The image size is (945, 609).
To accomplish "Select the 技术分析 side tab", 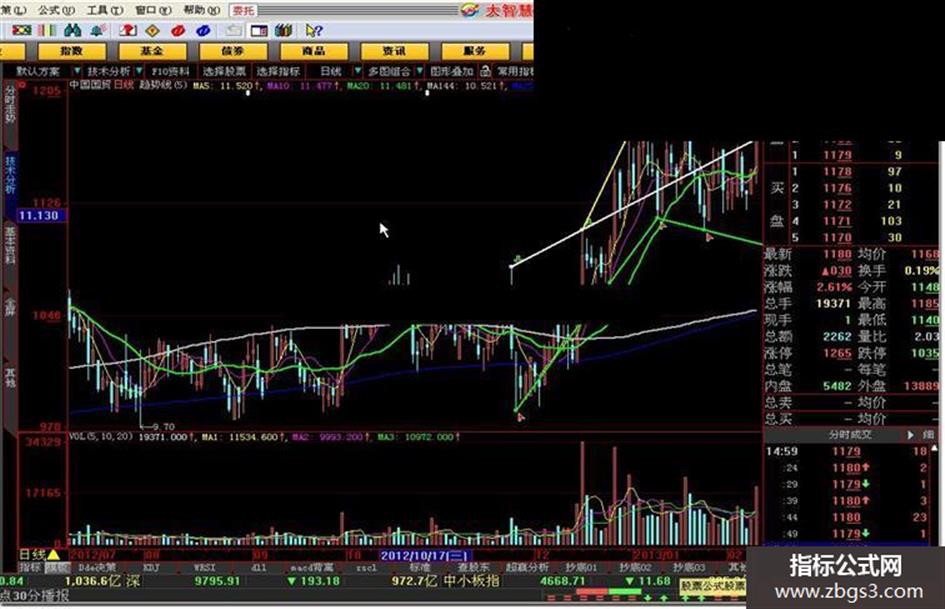I will [10, 175].
